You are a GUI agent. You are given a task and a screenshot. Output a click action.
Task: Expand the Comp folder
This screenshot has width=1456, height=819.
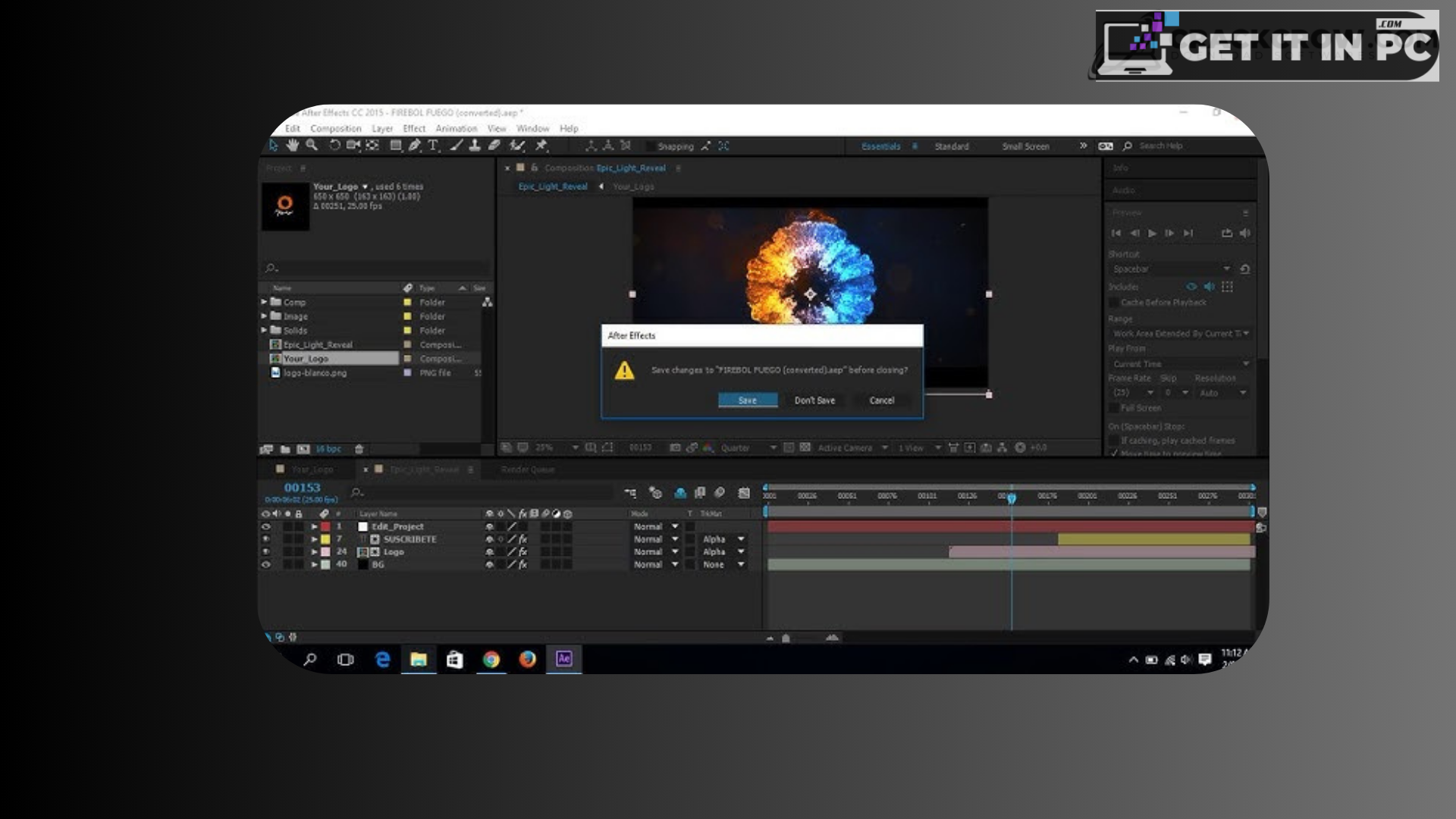264,302
